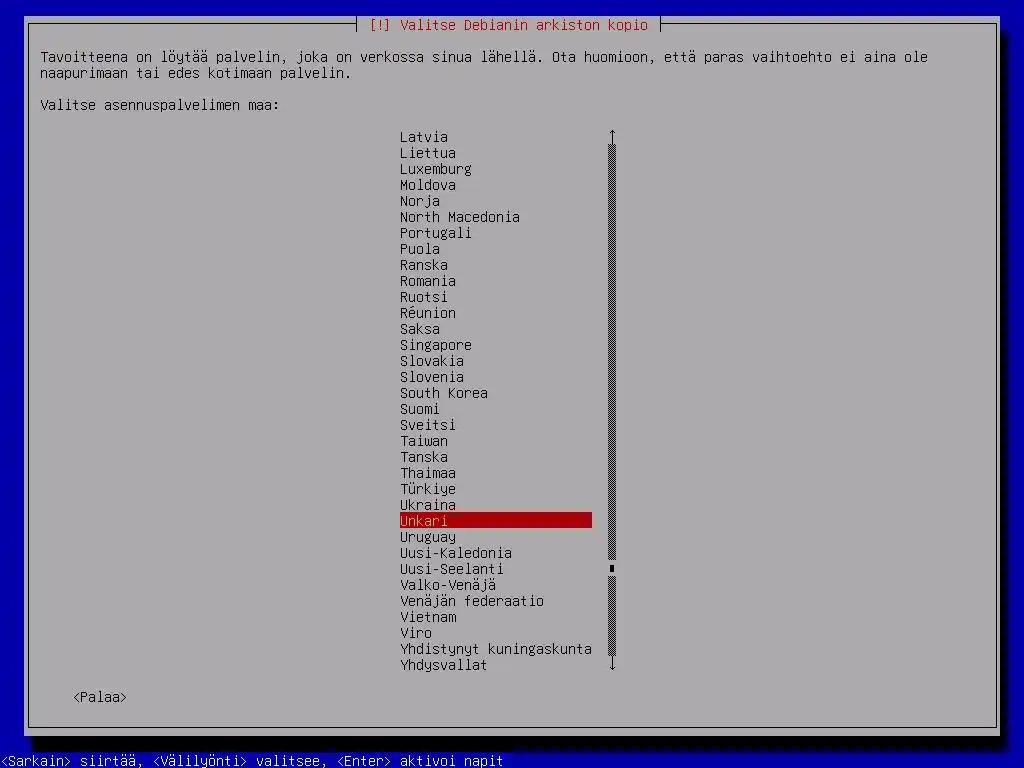The height and width of the screenshot is (768, 1024).
Task: Click the black scrollbar position marker
Action: pos(612,569)
